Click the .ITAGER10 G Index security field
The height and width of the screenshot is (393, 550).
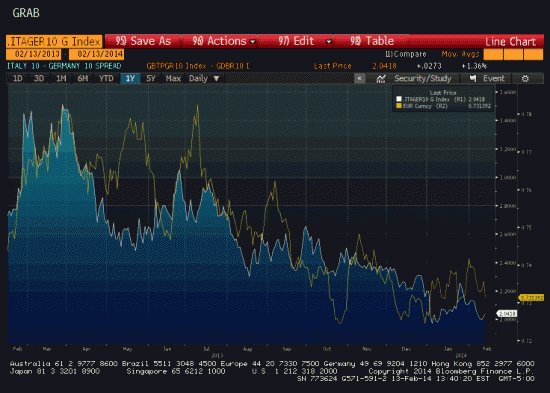54,41
